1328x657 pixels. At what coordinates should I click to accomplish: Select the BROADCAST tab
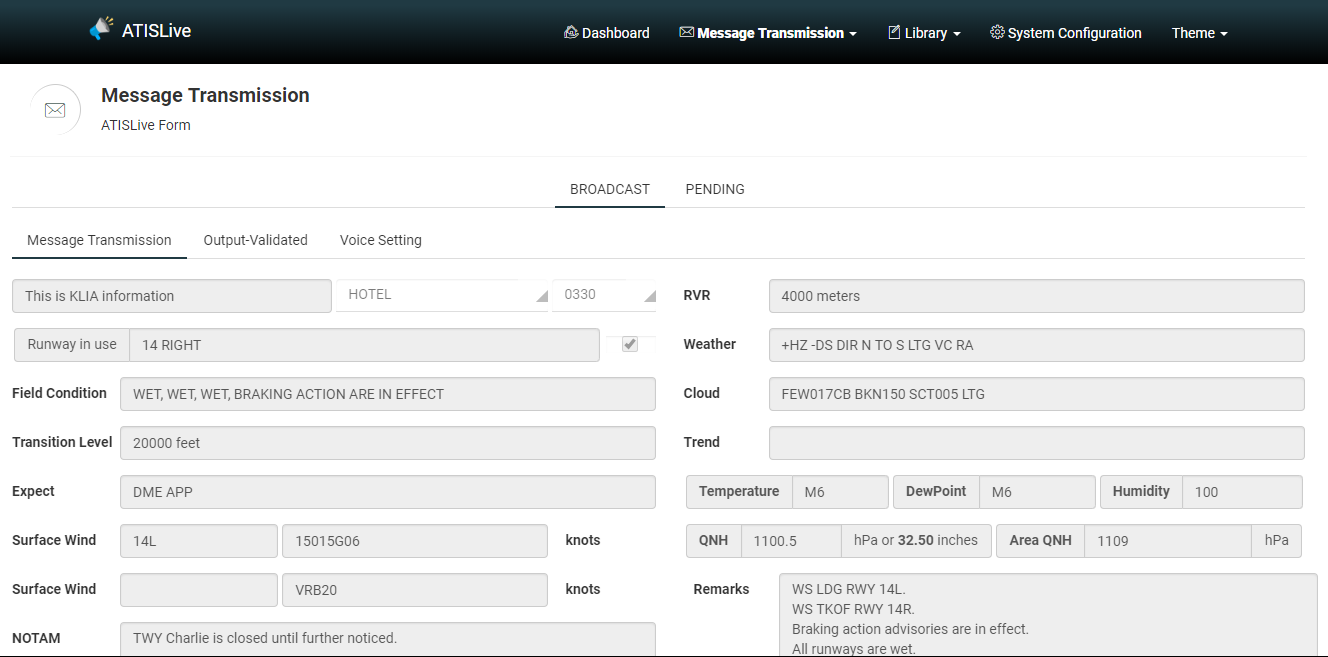pyautogui.click(x=610, y=189)
